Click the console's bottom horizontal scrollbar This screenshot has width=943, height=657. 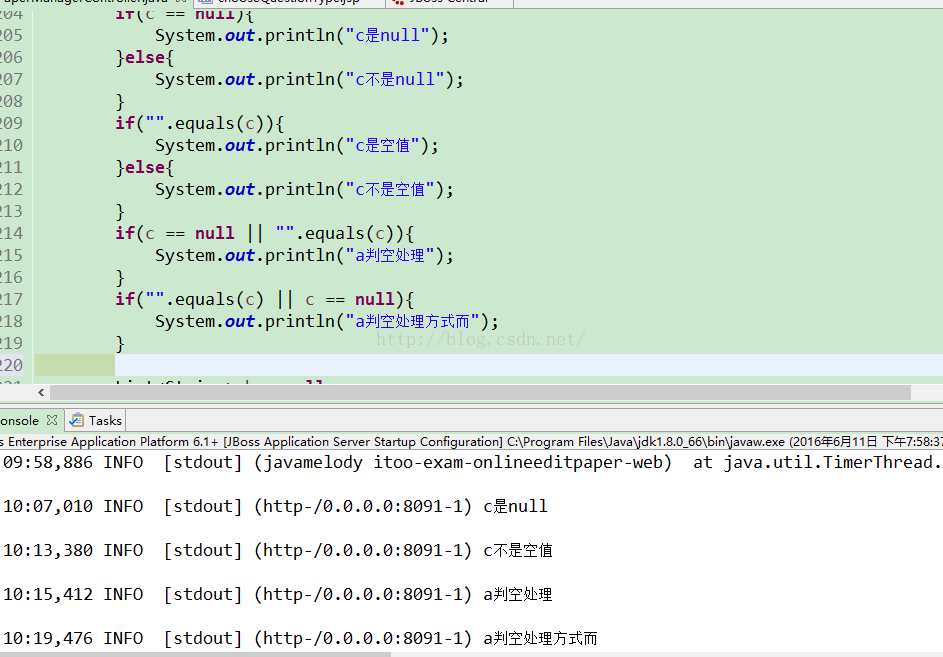195,654
